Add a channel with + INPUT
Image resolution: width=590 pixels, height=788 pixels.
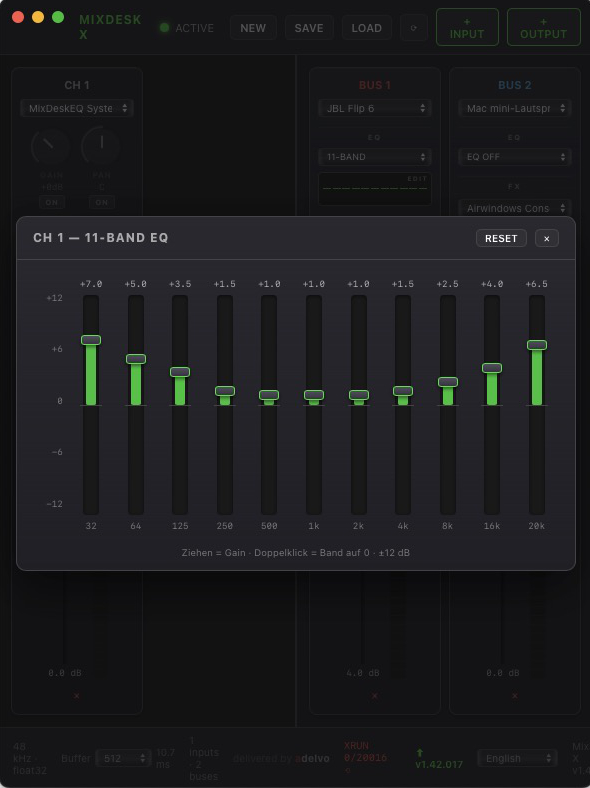click(x=467, y=28)
